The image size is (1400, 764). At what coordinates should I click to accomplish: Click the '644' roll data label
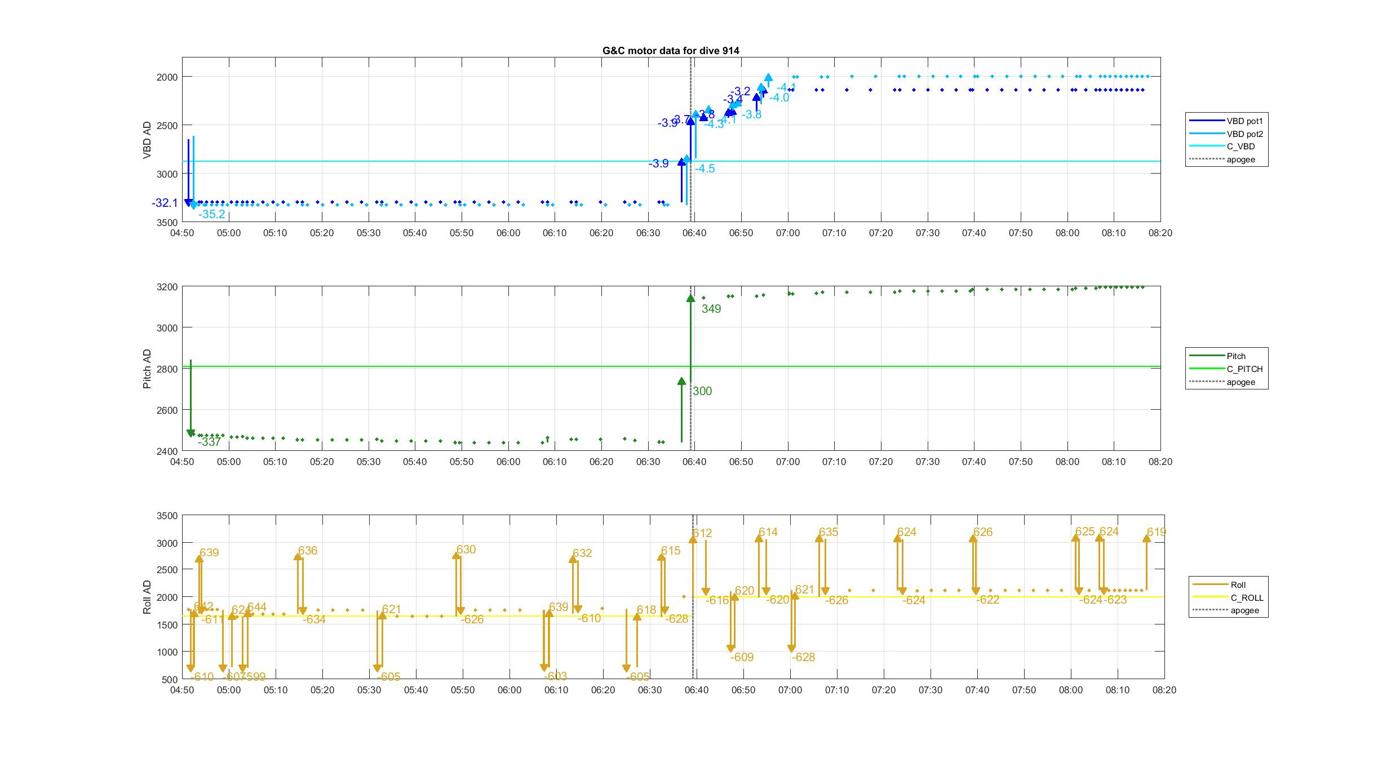pos(257,607)
